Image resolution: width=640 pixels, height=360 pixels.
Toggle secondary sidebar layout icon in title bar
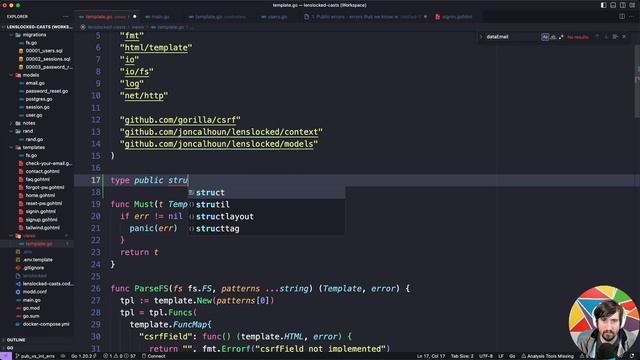point(622,5)
